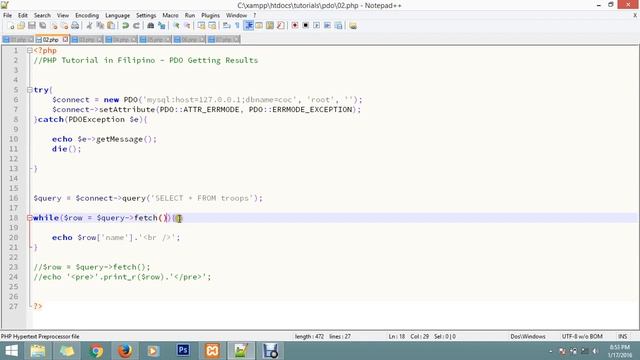Toggle the Function List icon
The width and height of the screenshot is (640, 360).
pos(280,26)
